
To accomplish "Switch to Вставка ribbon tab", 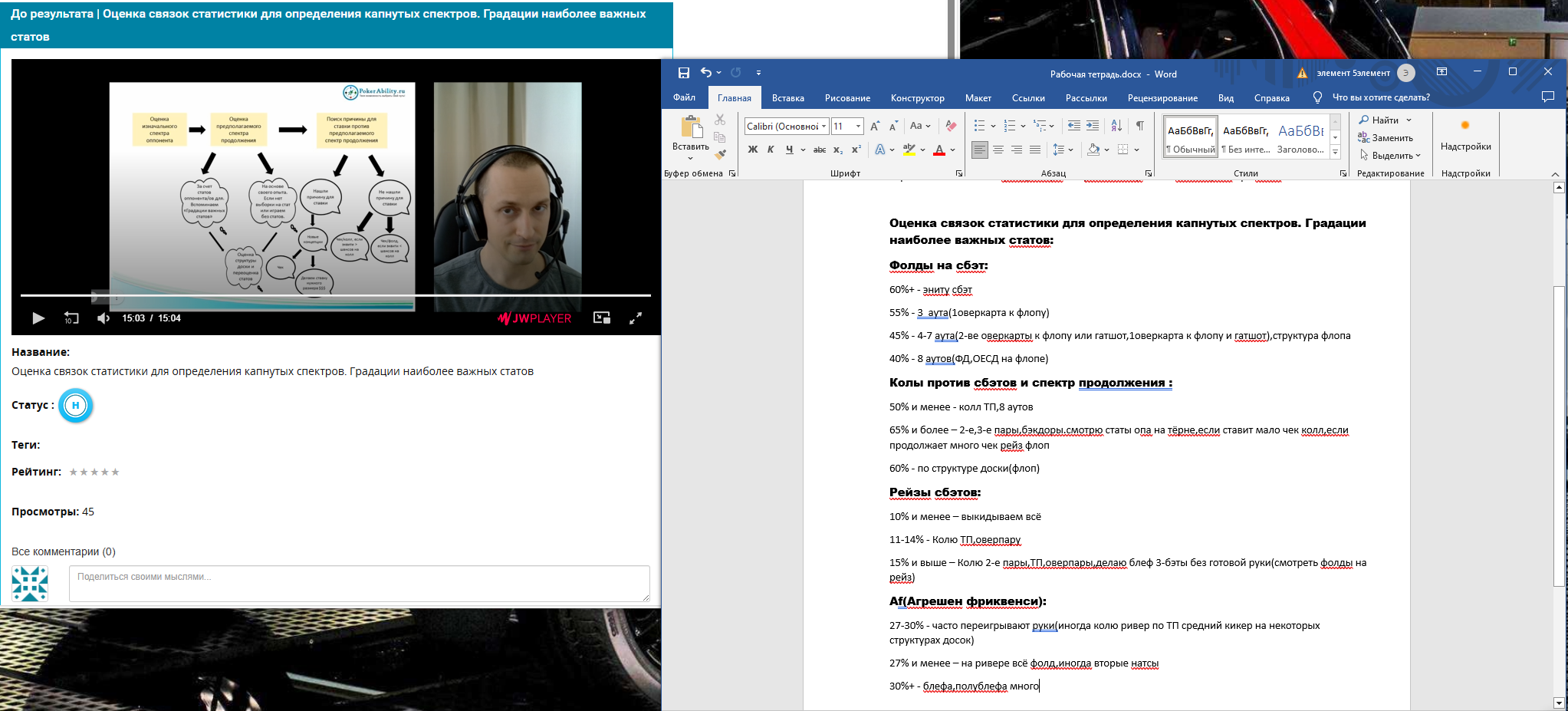I will point(787,98).
